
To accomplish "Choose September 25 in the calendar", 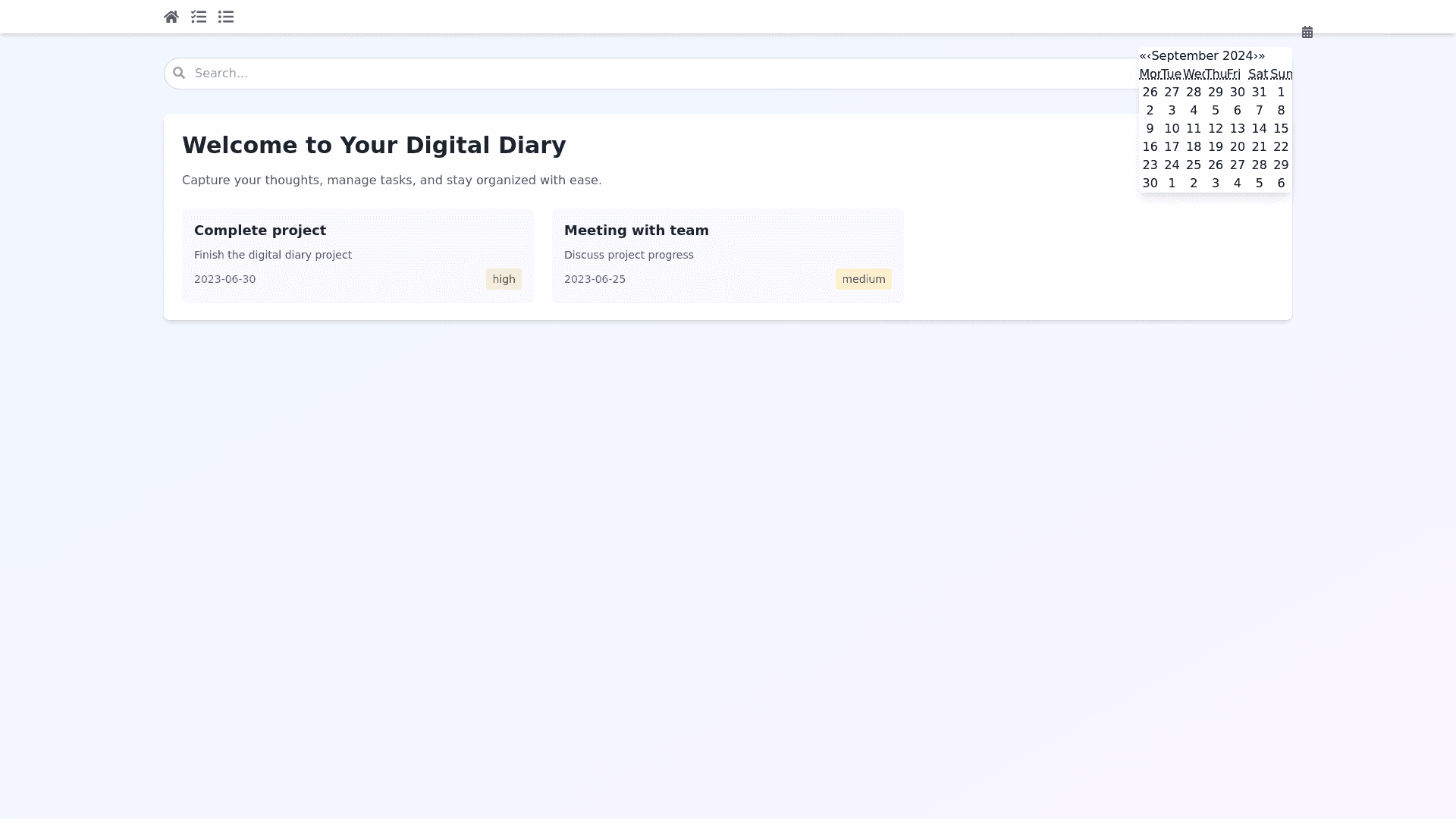I will pyautogui.click(x=1194, y=165).
